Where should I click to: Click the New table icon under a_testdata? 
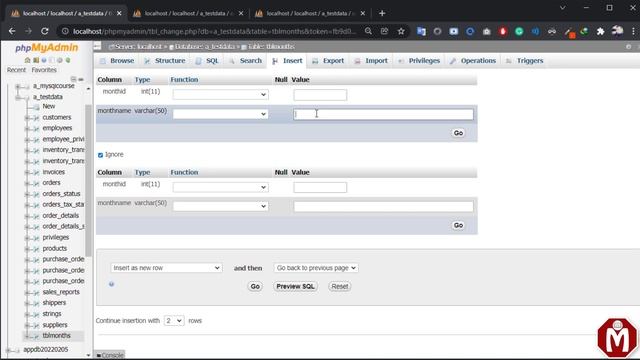coord(36,107)
